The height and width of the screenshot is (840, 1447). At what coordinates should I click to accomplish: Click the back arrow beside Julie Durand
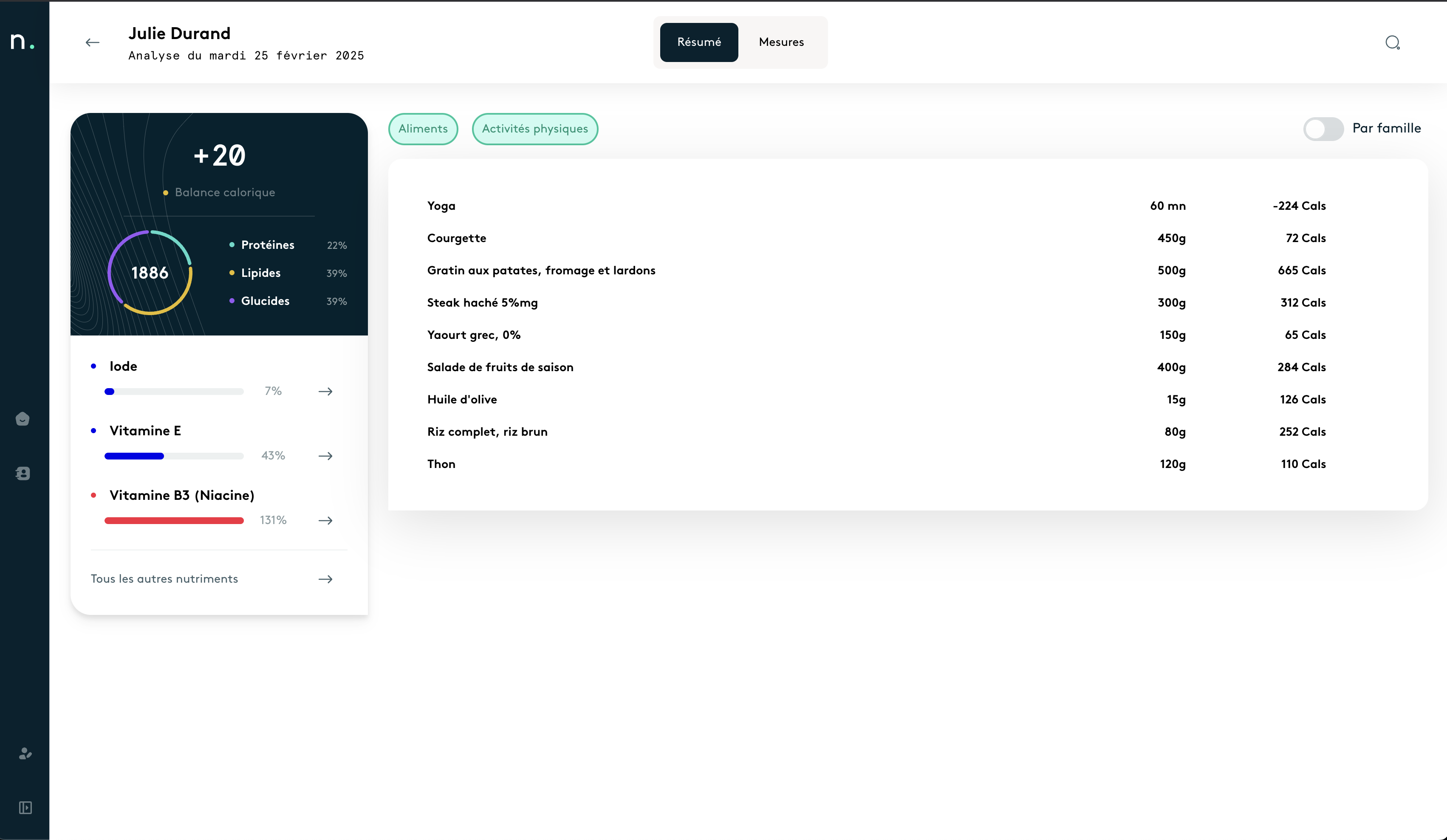point(92,42)
